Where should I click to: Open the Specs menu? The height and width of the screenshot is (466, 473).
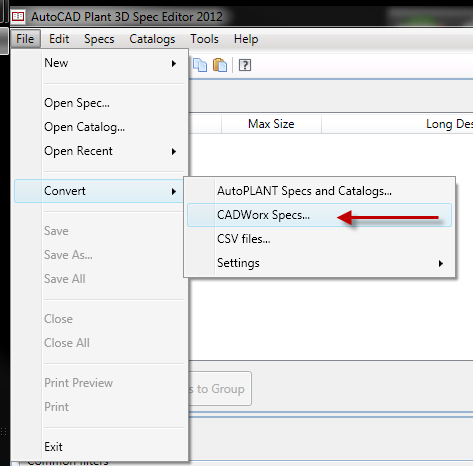[99, 39]
